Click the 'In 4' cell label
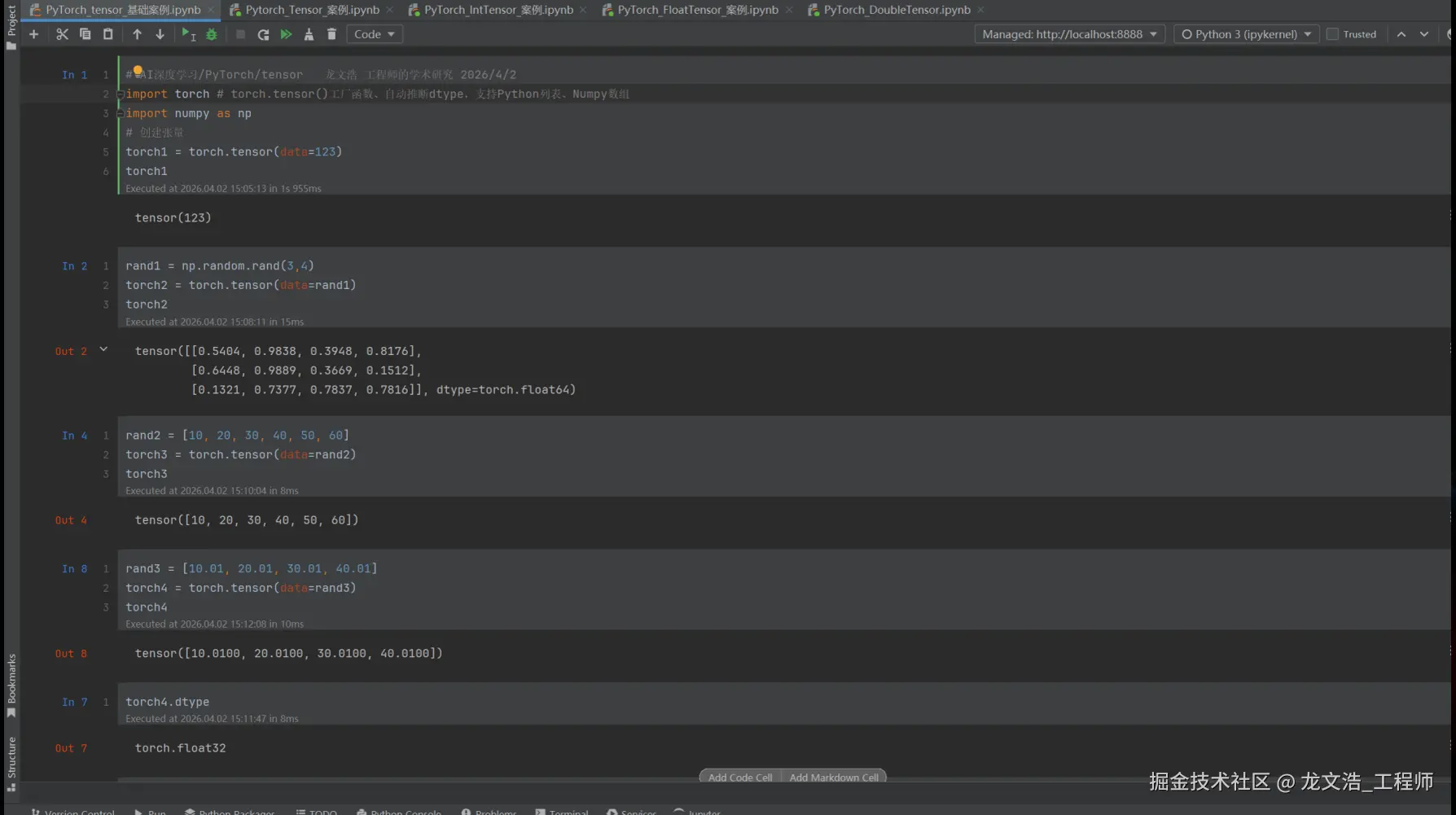This screenshot has height=815, width=1456. coord(74,436)
